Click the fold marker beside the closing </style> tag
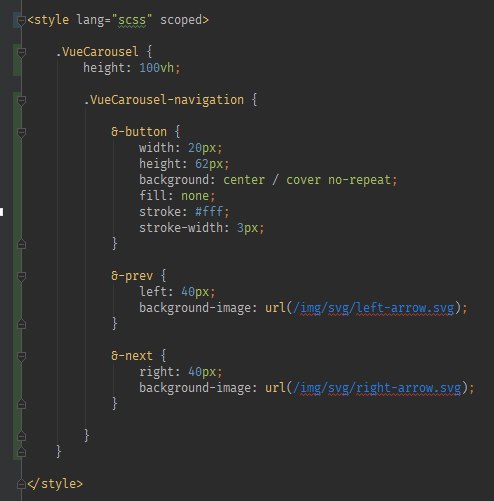This screenshot has width=494, height=501. point(21,484)
